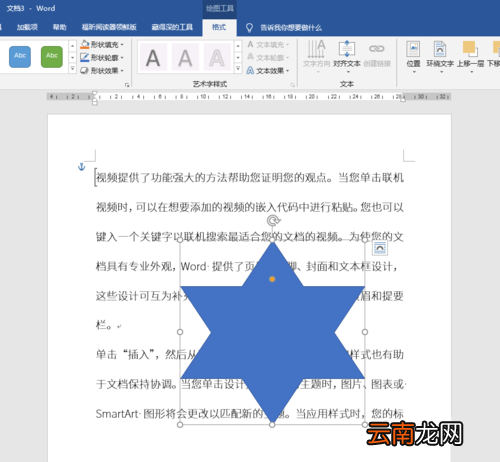
Task: Open the 艺术字样式 dialog launcher
Action: pyautogui.click(x=292, y=85)
